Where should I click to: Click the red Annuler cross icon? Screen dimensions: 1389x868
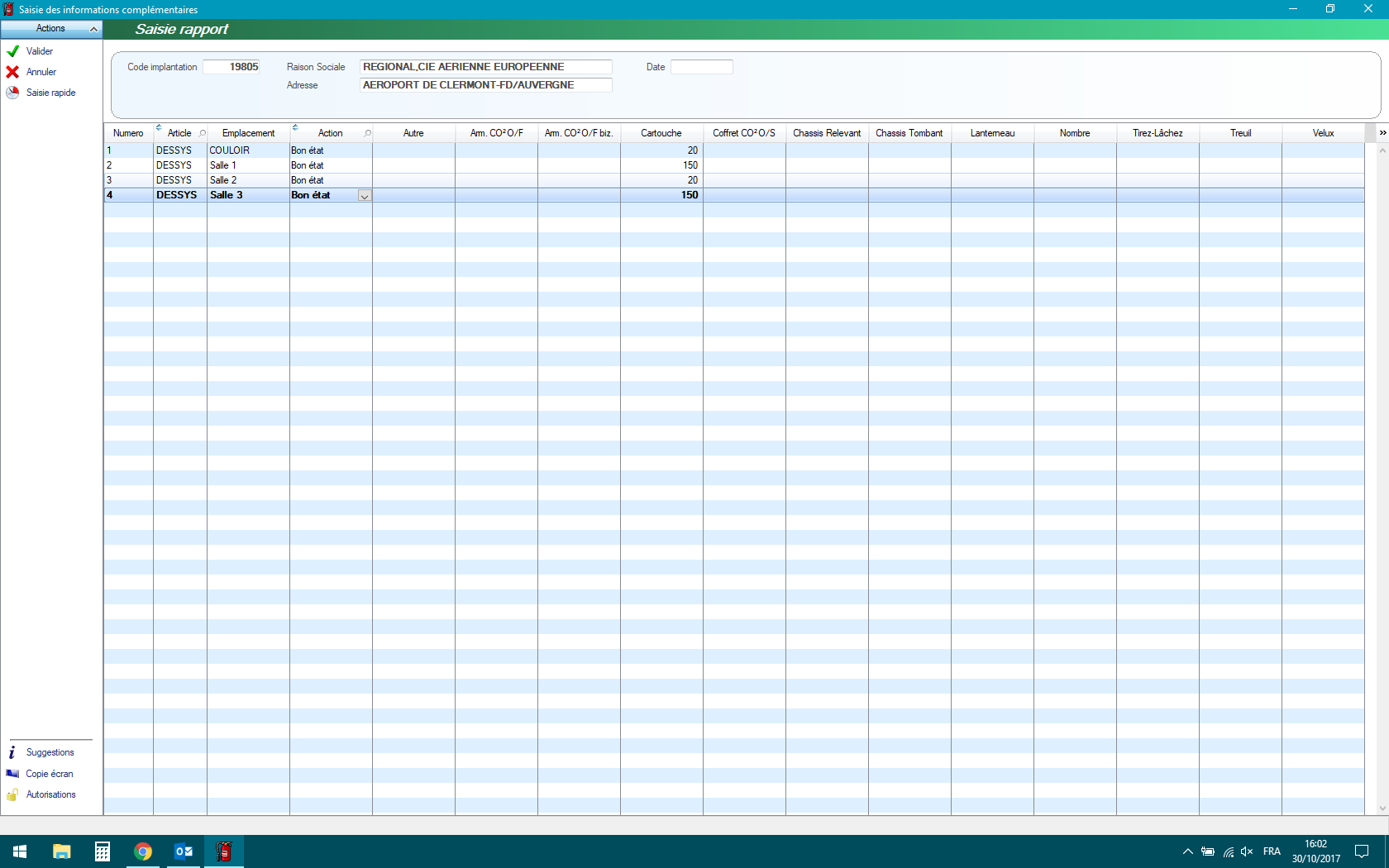coord(12,72)
